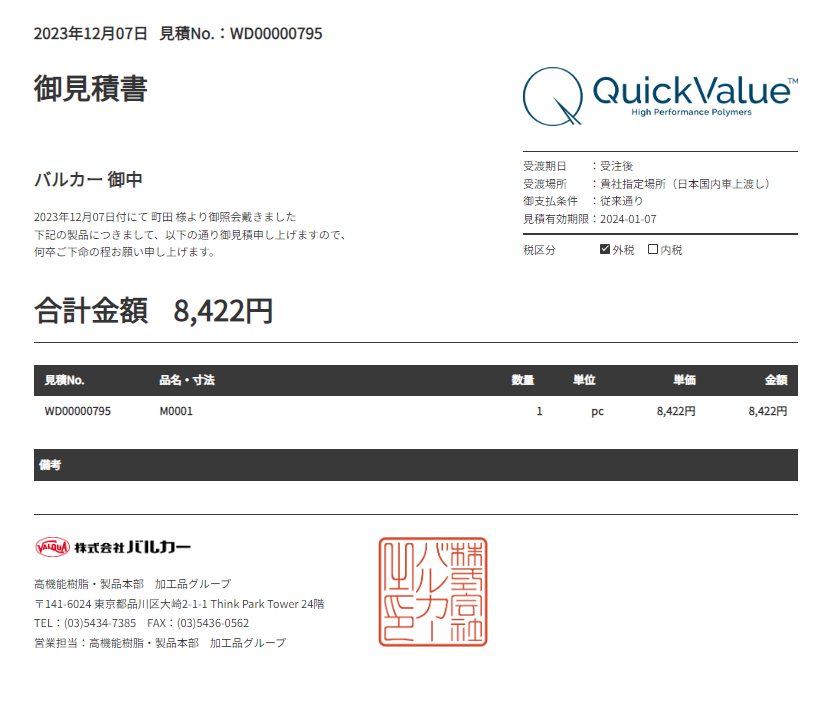
Task: Select the 株式会社バルカー footer logo
Action: coord(110,547)
